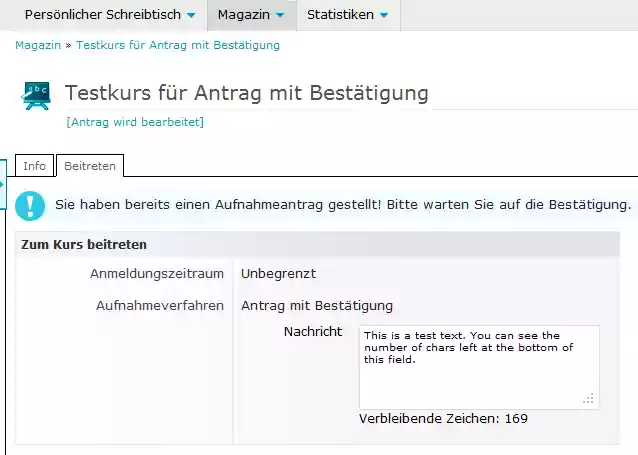
Task: Follow the Magazin breadcrumb link
Action: click(38, 45)
